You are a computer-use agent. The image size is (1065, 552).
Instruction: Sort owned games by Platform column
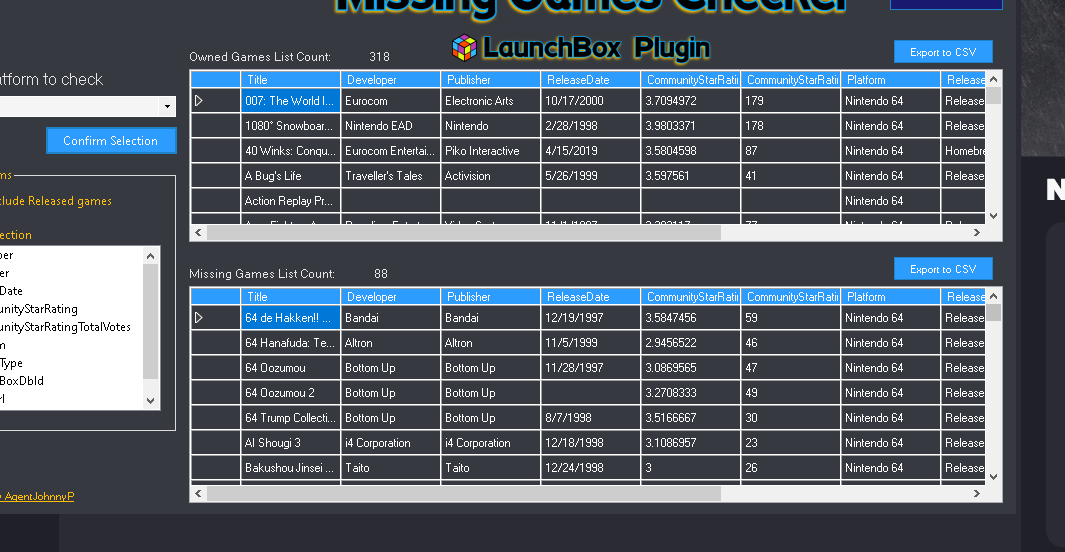(x=890, y=79)
